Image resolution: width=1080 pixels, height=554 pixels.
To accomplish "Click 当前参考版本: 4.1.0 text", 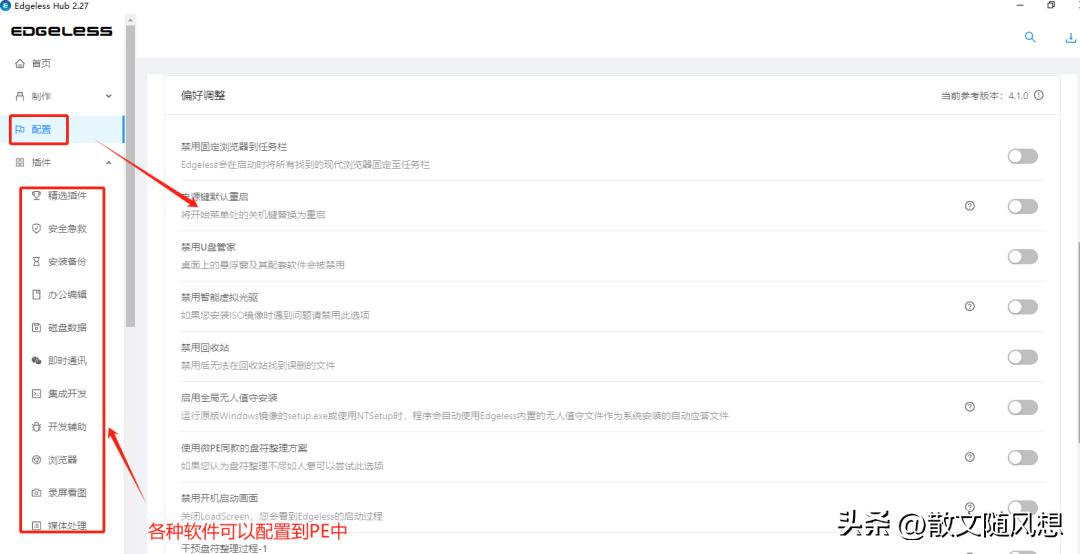I will [x=985, y=96].
